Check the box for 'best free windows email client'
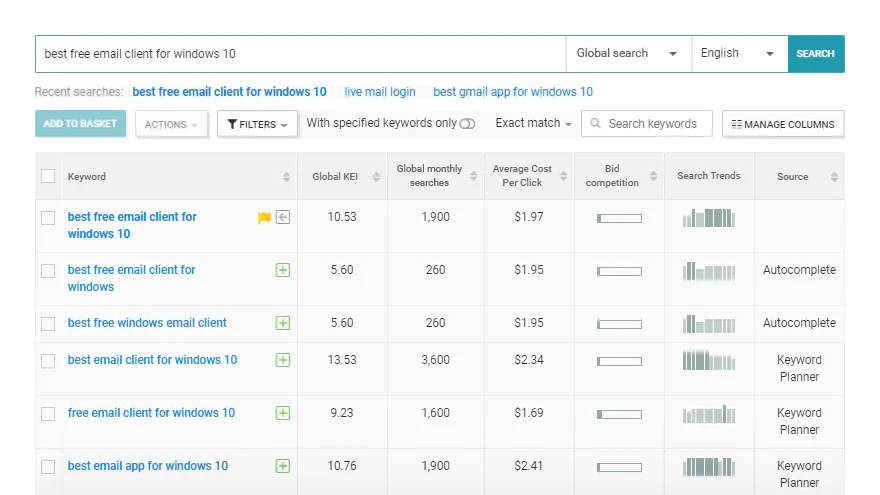The width and height of the screenshot is (880, 495). click(x=48, y=324)
